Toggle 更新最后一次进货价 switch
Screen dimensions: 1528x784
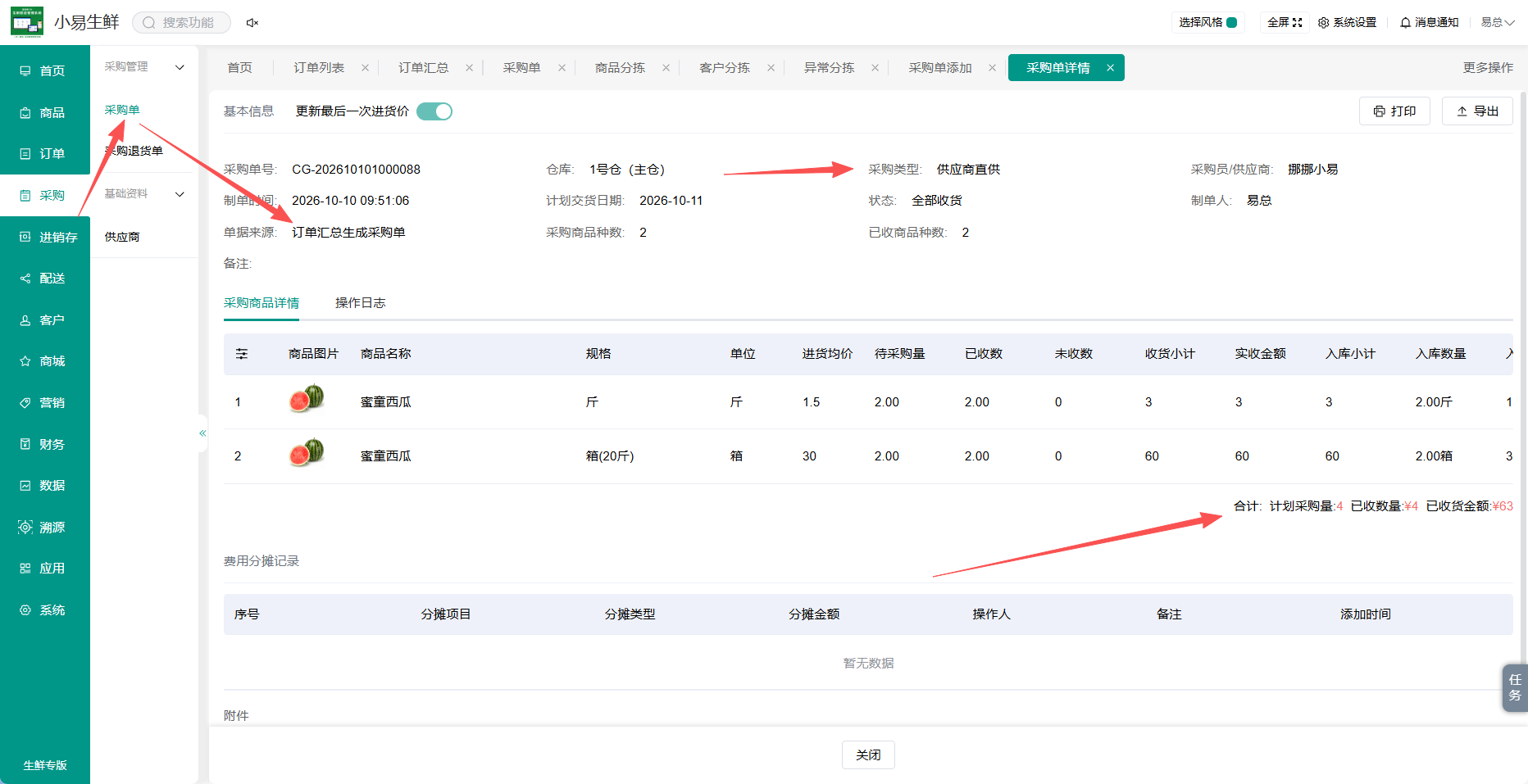[x=434, y=111]
